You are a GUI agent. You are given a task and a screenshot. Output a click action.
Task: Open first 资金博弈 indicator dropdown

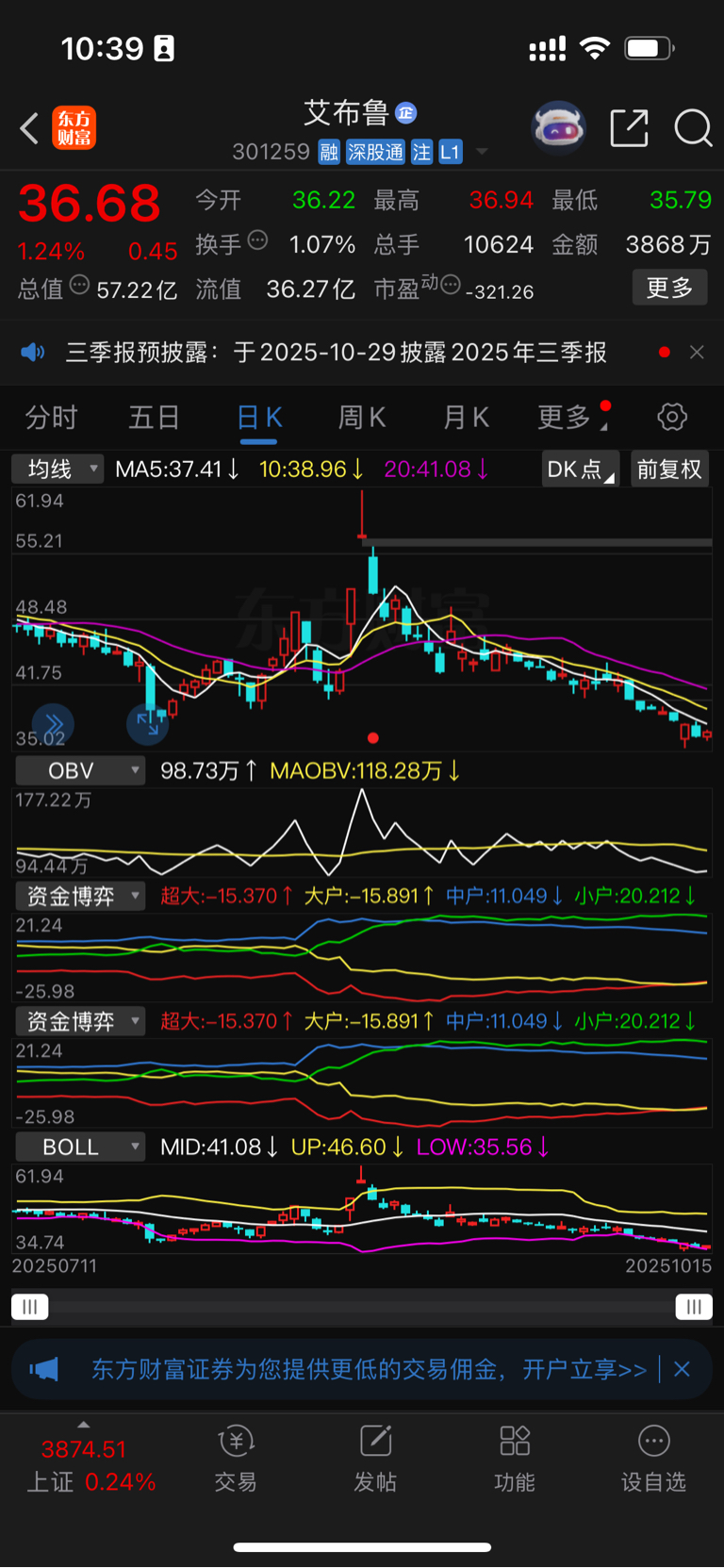coord(80,896)
